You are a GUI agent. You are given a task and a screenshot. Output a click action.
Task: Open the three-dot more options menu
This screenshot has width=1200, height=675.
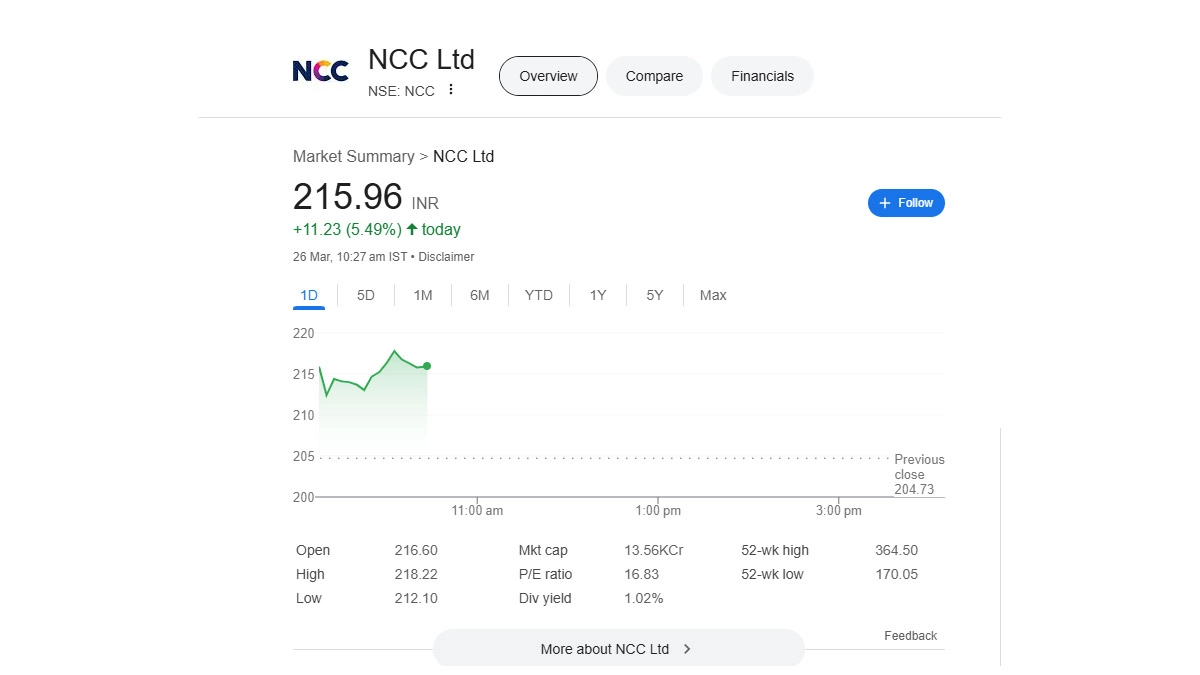(x=451, y=90)
